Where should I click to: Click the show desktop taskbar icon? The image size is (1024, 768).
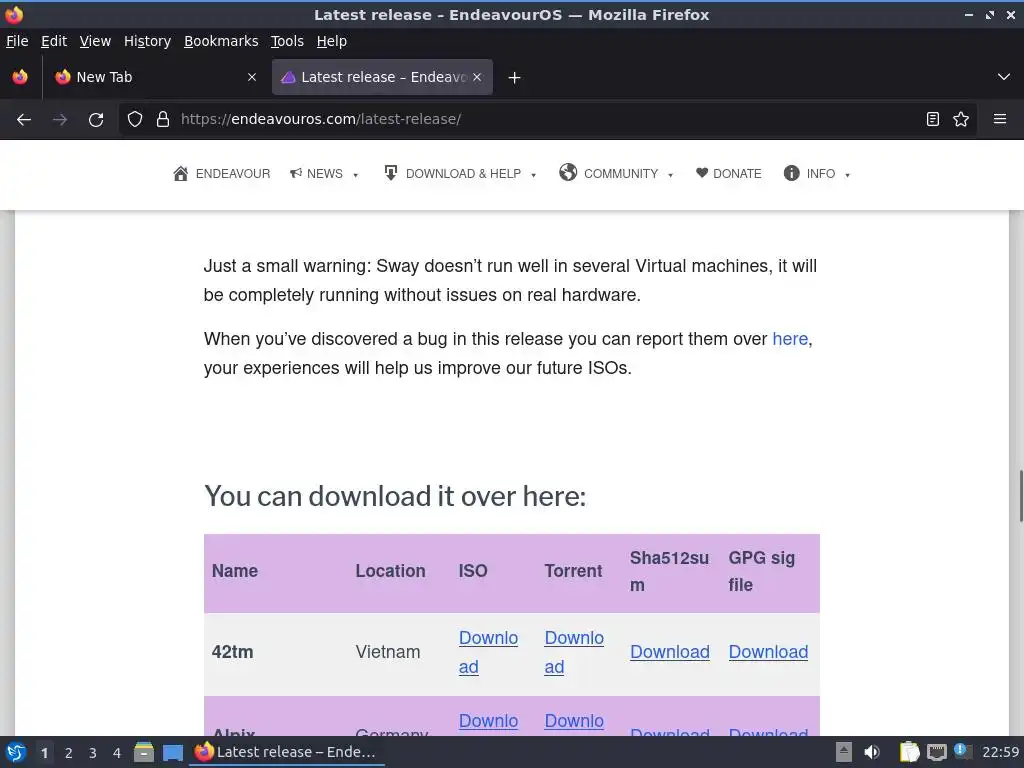point(173,753)
